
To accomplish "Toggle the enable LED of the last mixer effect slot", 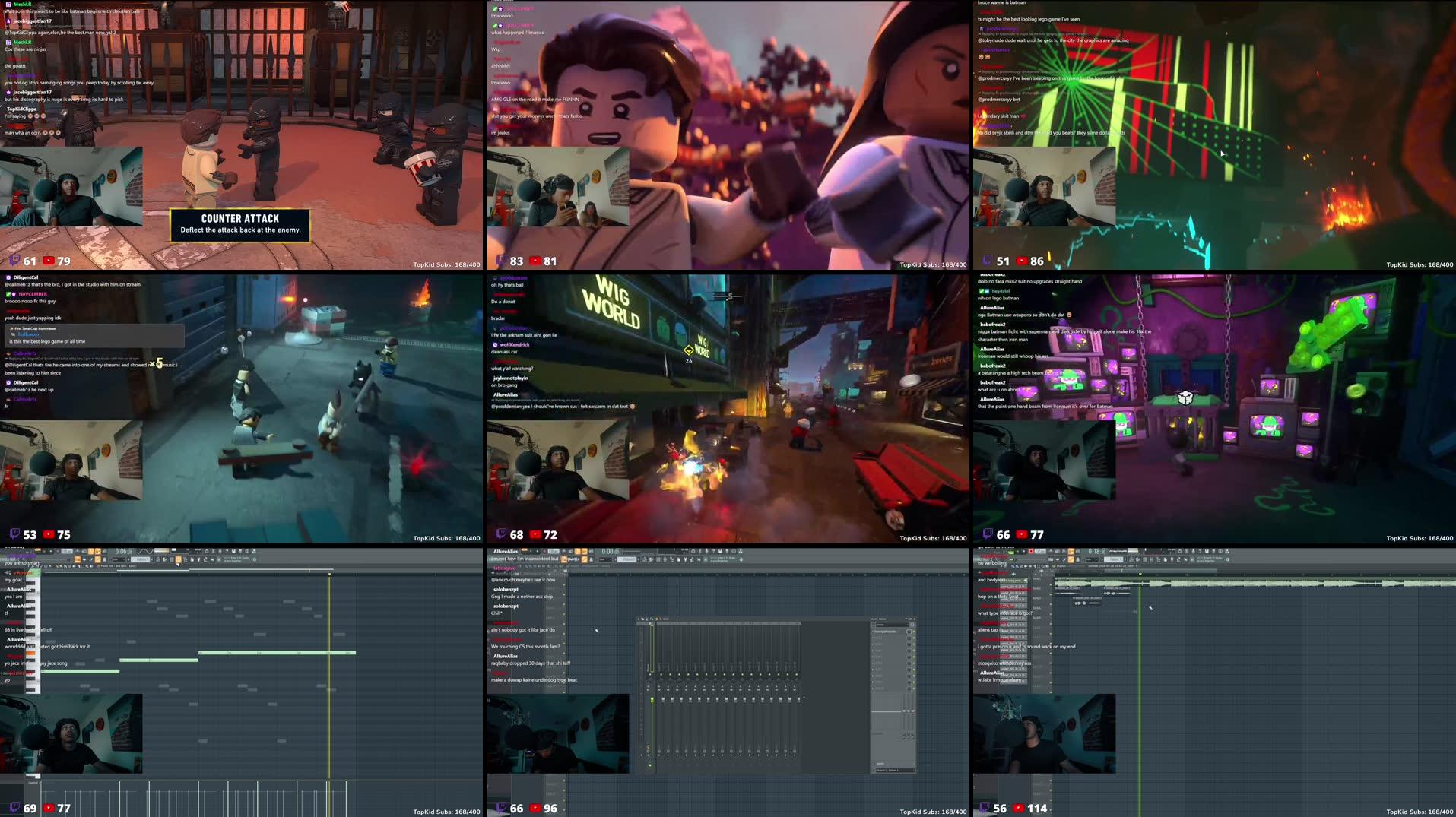I will (914, 689).
